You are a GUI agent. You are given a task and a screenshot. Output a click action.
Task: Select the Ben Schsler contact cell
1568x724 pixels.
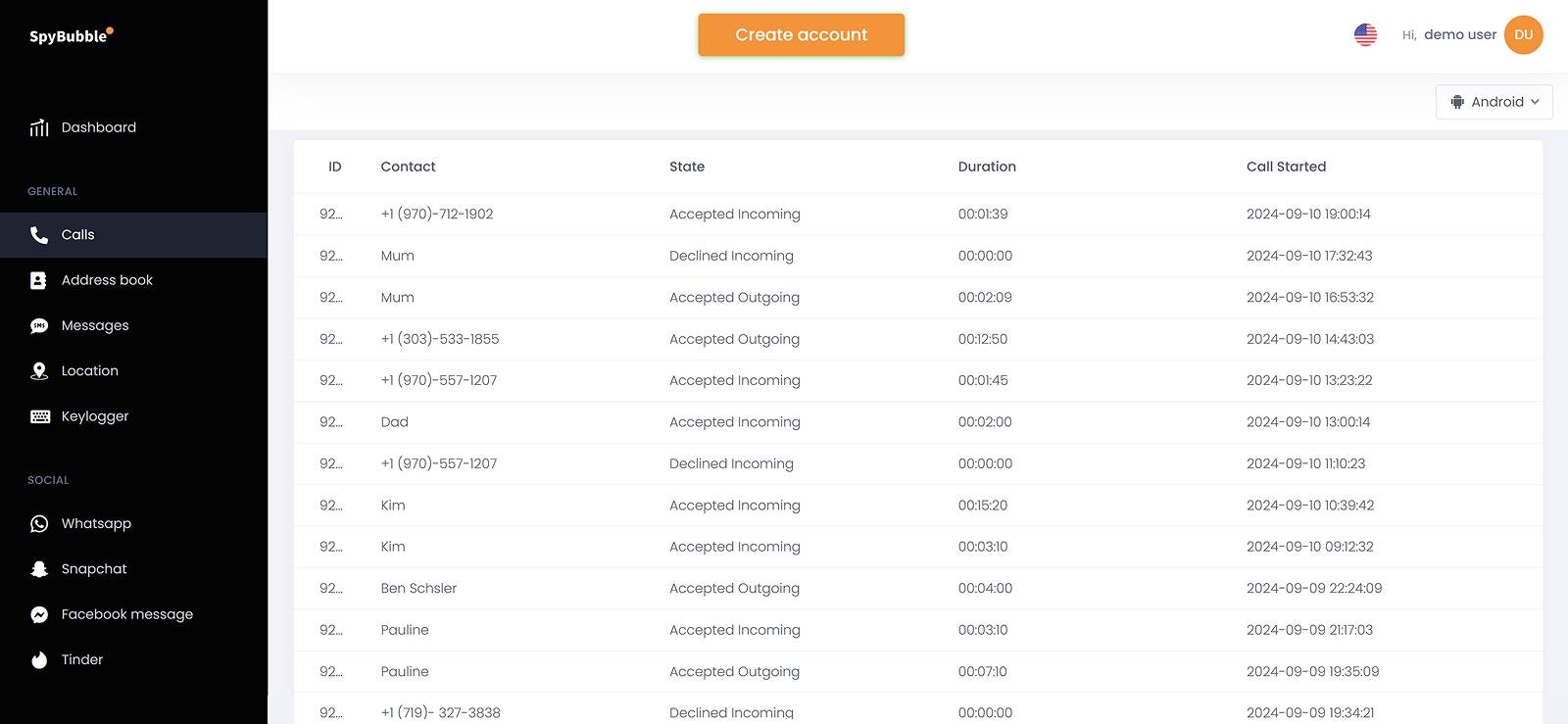coord(419,589)
